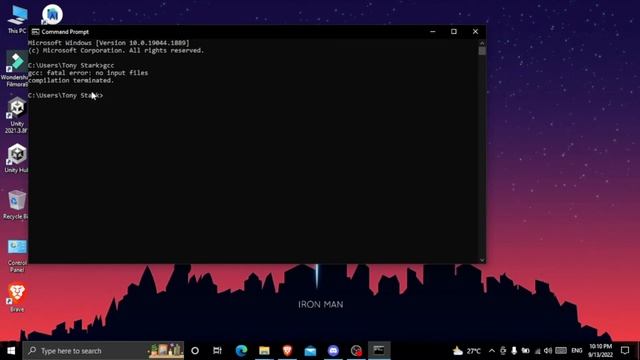The height and width of the screenshot is (360, 640).
Task: Launch the Unity Hub desktop shortcut
Action: (x=16, y=158)
